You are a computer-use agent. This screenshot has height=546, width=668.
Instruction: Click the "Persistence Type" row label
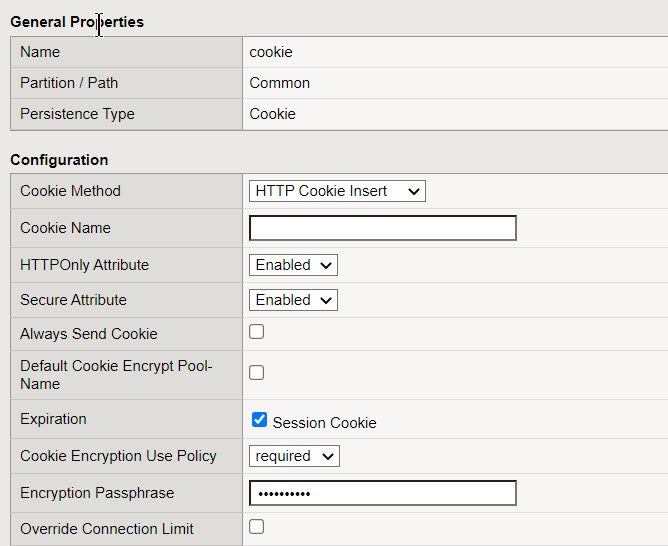tap(77, 114)
